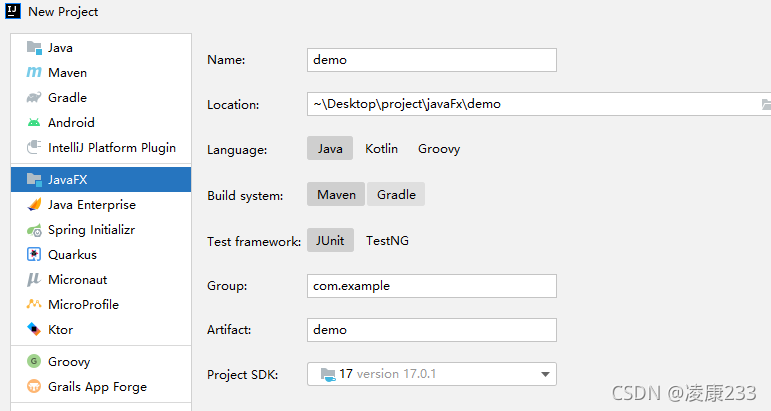Viewport: 771px width, 411px height.
Task: Select the Java Enterprise label
Action: pyautogui.click(x=92, y=205)
